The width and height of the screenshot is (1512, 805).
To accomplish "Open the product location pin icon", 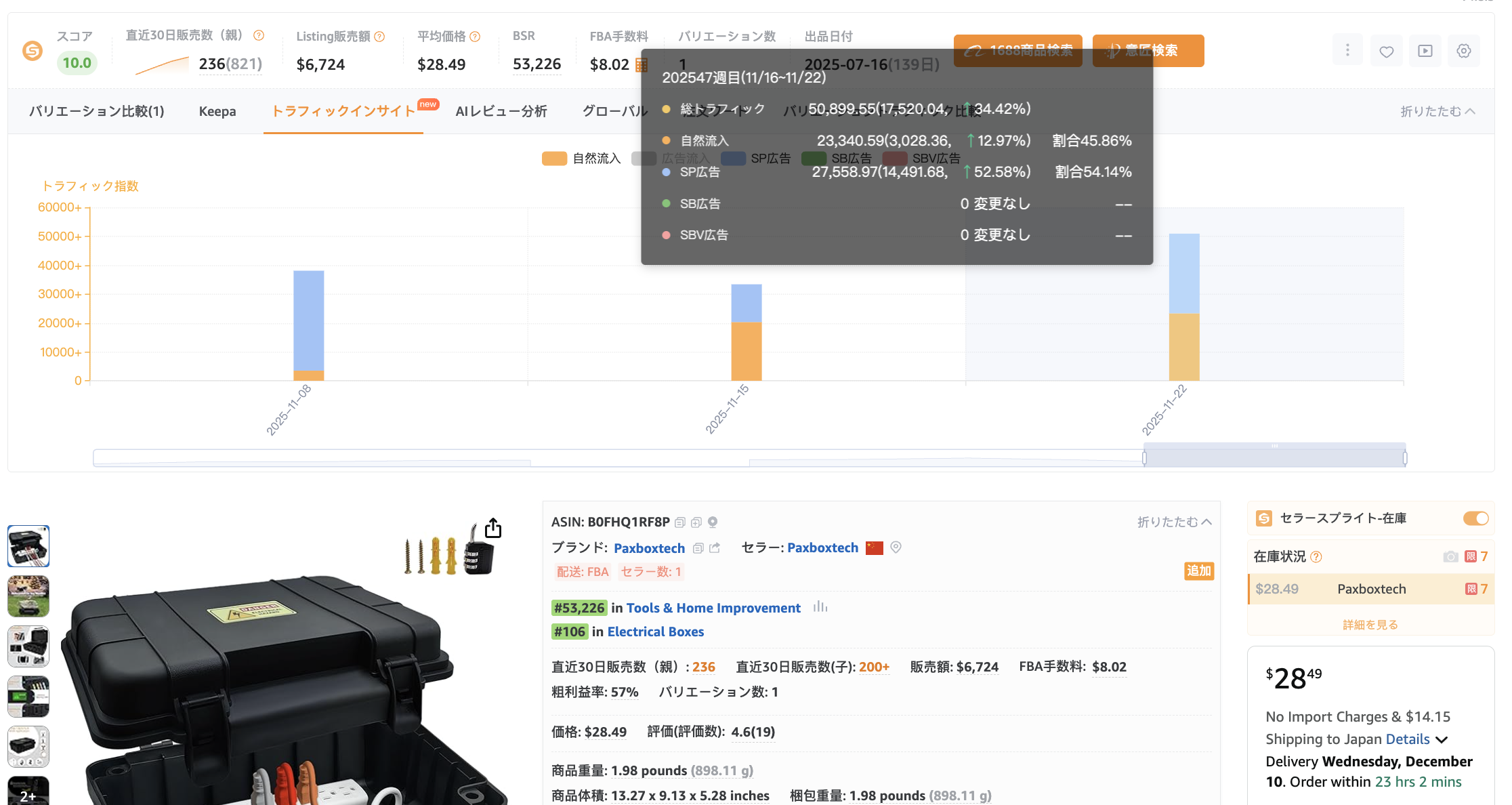I will click(x=712, y=522).
